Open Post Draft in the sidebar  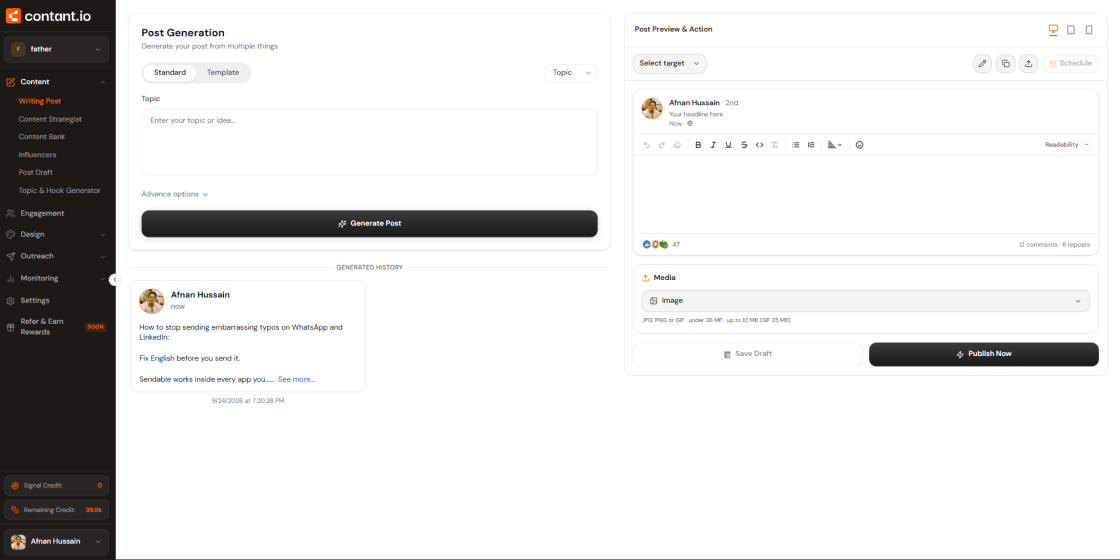pyautogui.click(x=36, y=172)
